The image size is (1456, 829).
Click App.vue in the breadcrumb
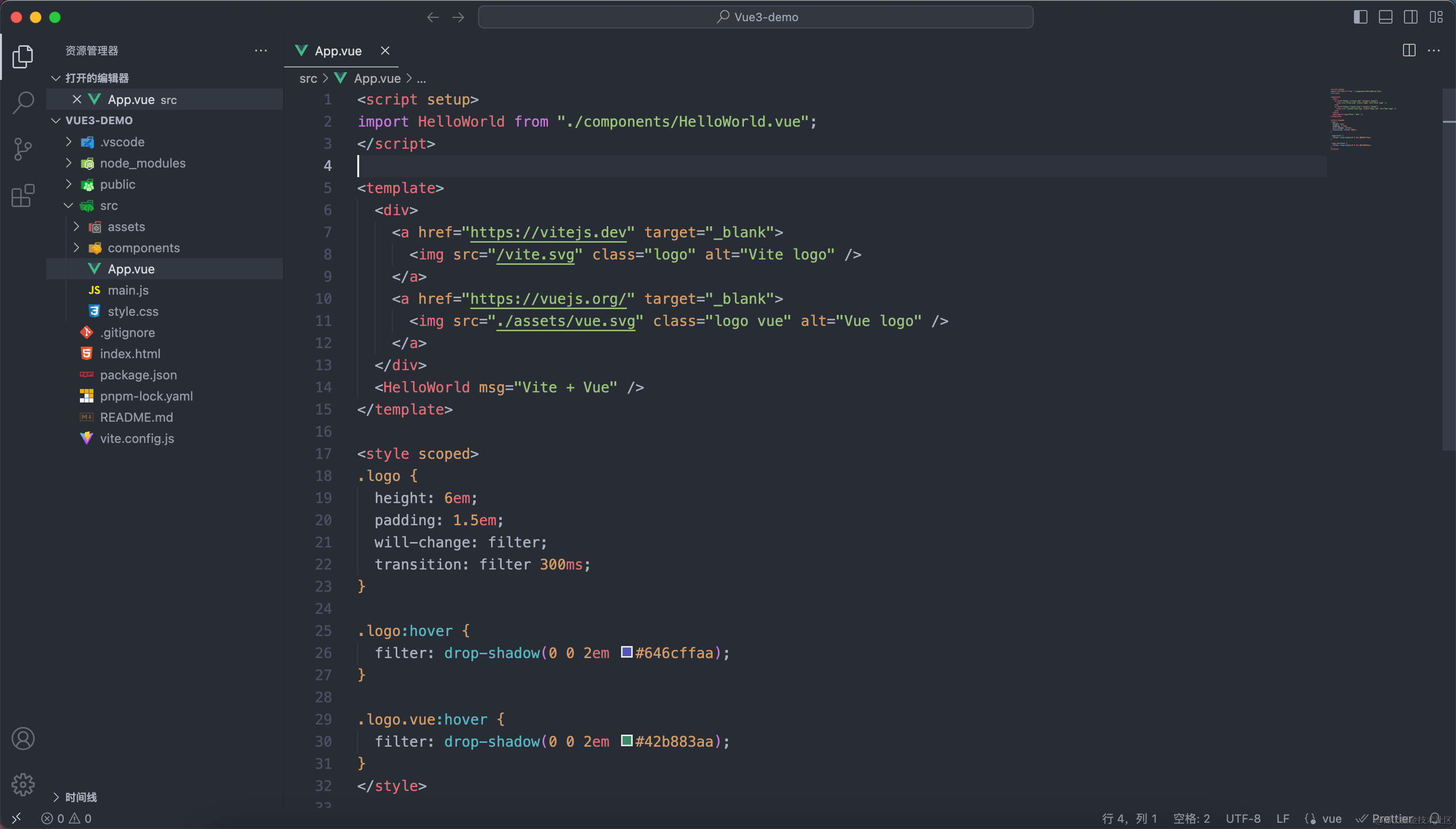click(377, 78)
